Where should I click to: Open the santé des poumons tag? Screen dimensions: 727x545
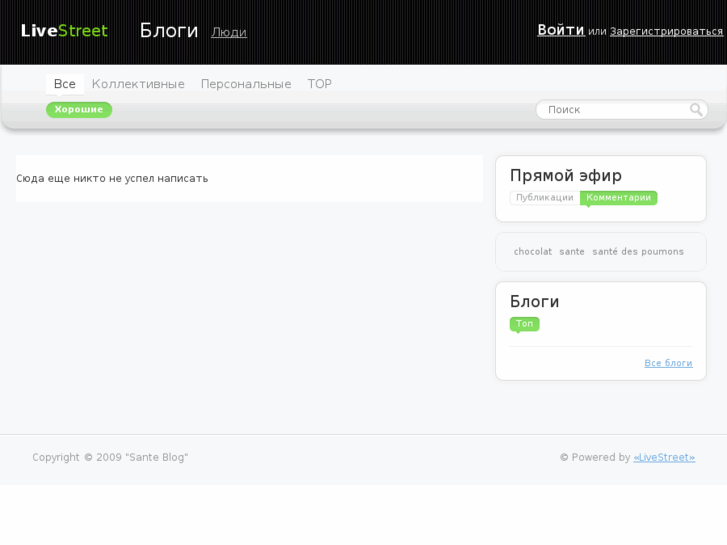(638, 252)
